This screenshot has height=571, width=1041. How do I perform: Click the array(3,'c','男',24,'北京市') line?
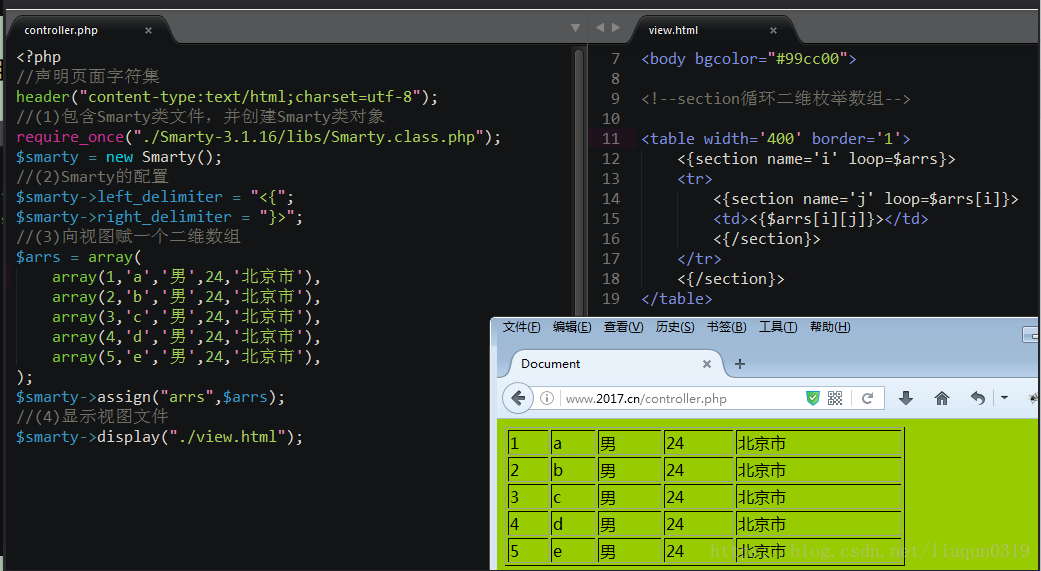tap(187, 317)
